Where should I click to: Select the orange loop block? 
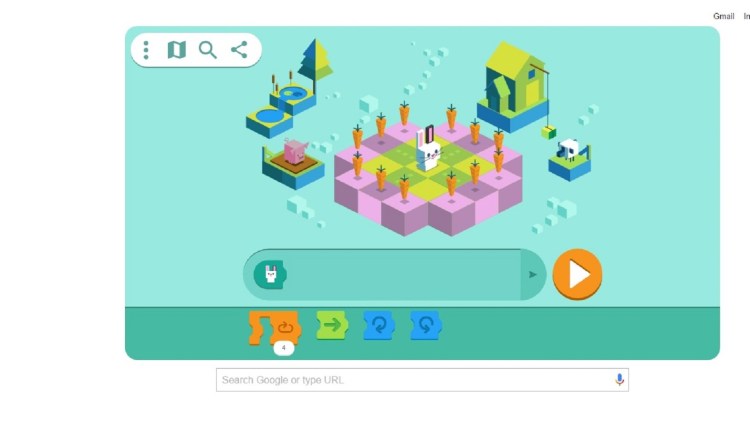point(275,328)
